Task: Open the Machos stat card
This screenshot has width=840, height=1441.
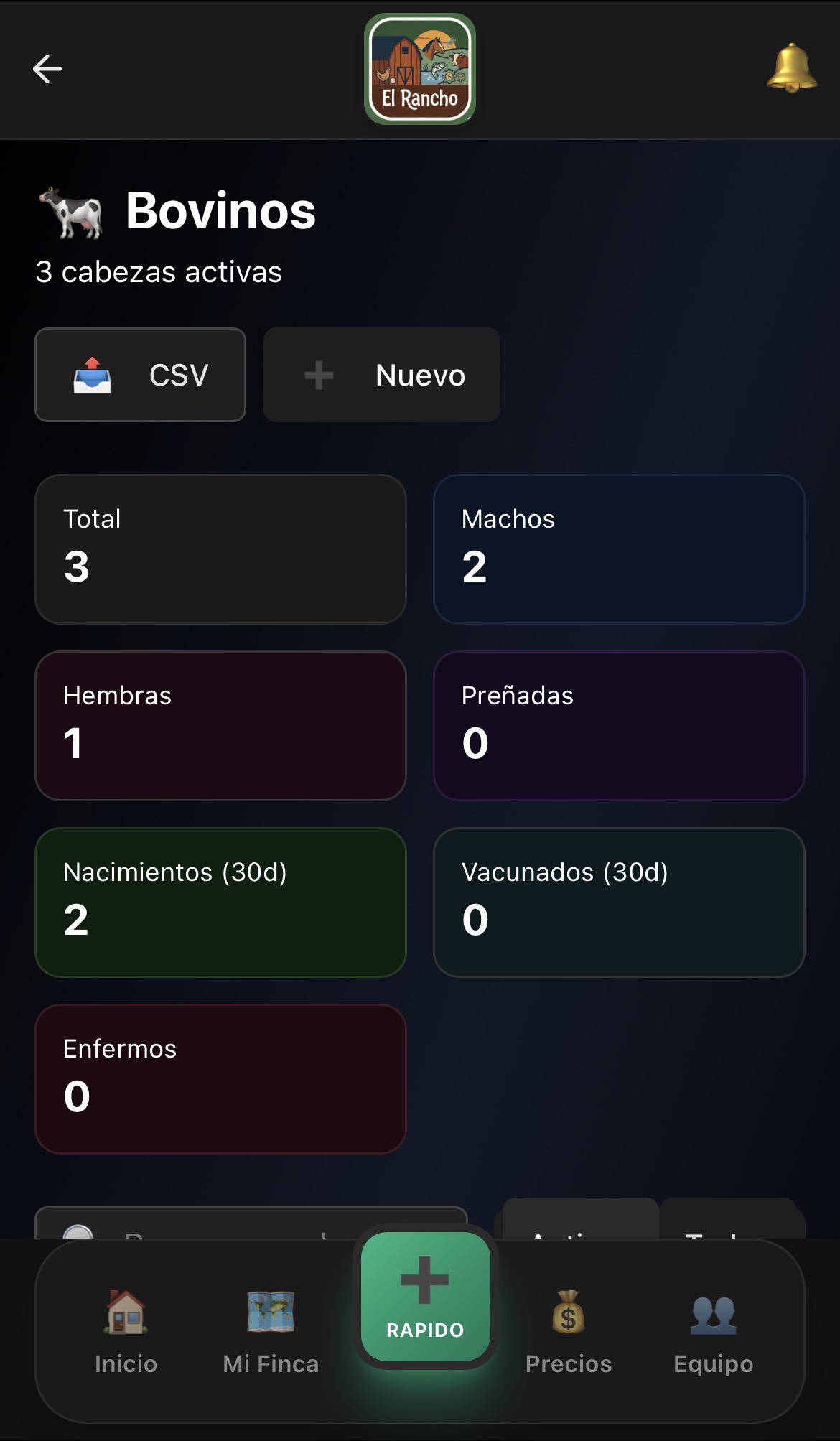Action: coord(619,549)
